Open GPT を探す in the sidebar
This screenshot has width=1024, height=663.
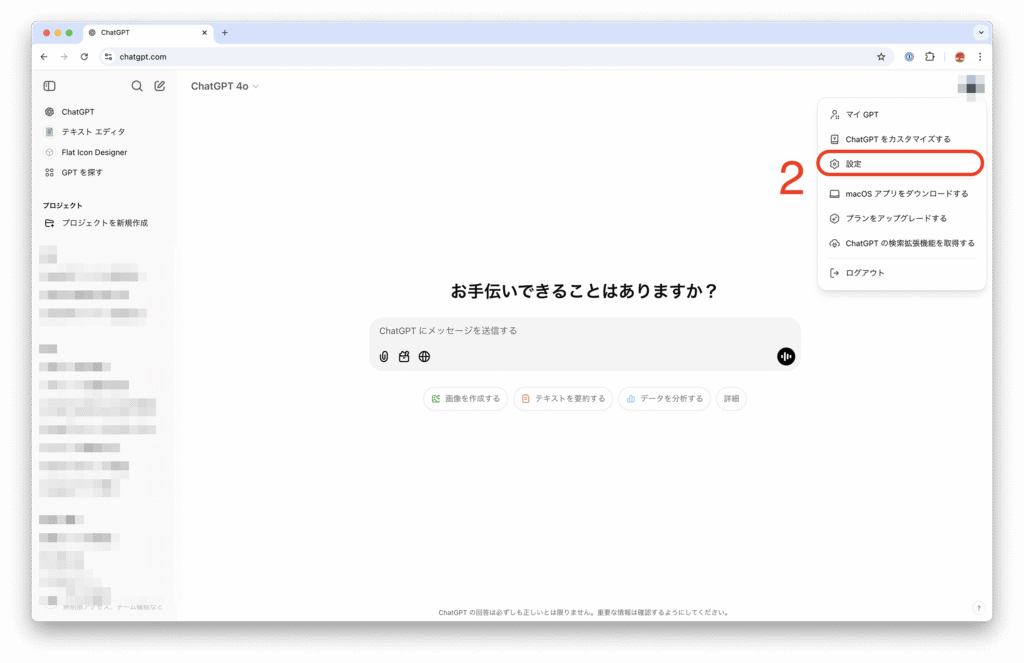[x=82, y=172]
